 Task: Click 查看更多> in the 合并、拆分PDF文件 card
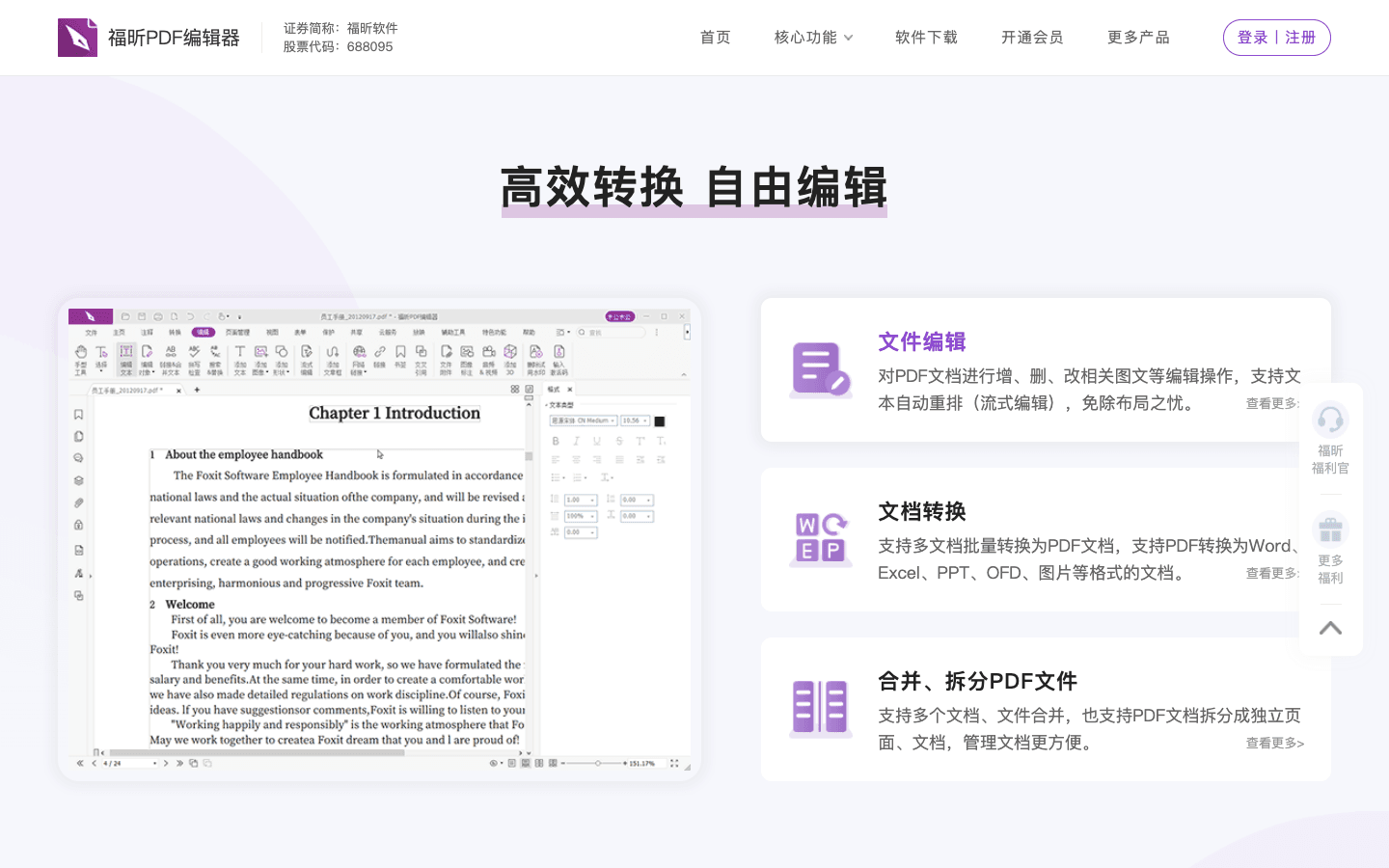1275,743
